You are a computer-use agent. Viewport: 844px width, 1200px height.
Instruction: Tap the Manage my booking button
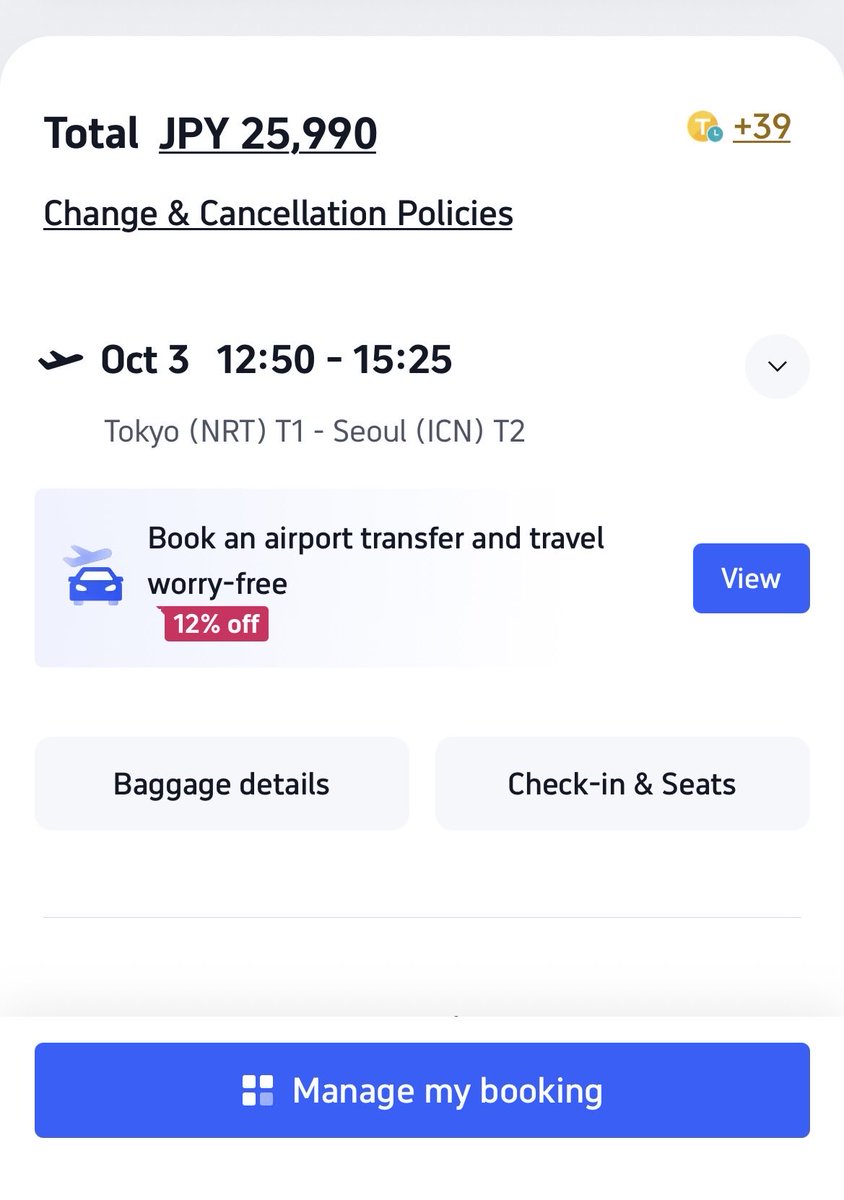422,1090
